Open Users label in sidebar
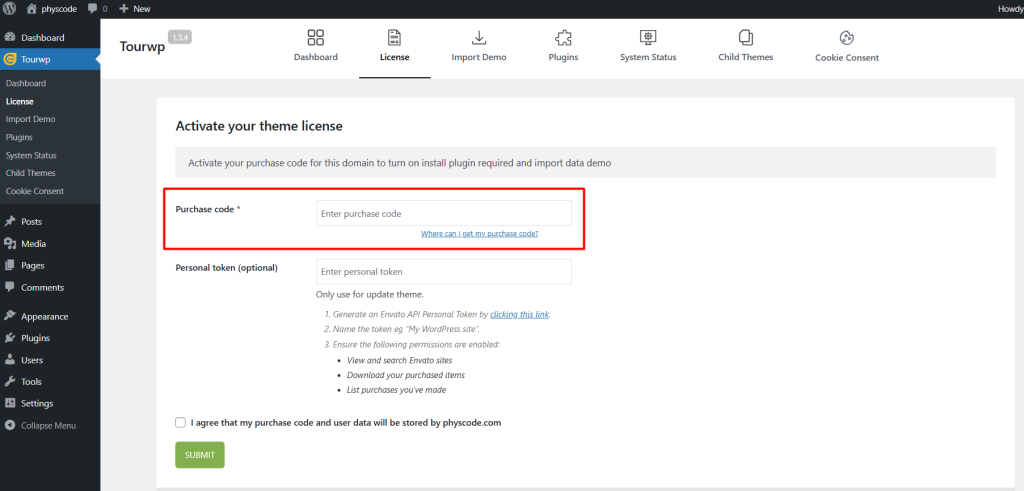Screen dimensions: 1024x491 32,360
